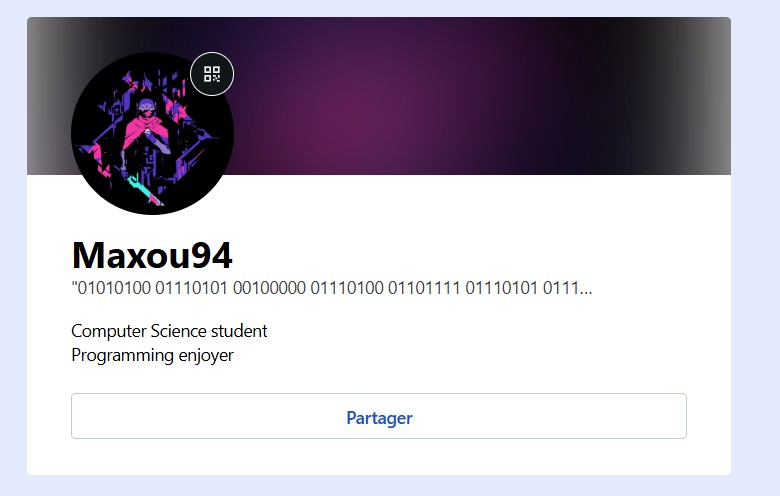
Task: Click the binary group 01110100
Action: (x=347, y=288)
